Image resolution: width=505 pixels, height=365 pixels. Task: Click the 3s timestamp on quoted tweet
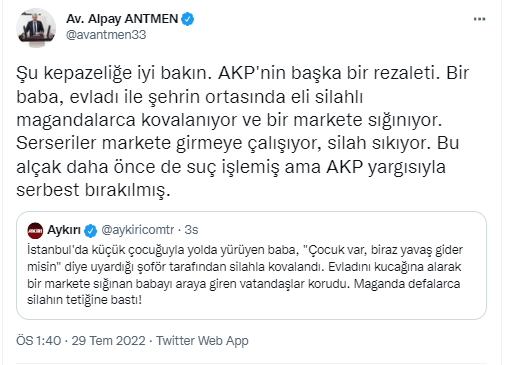click(191, 230)
